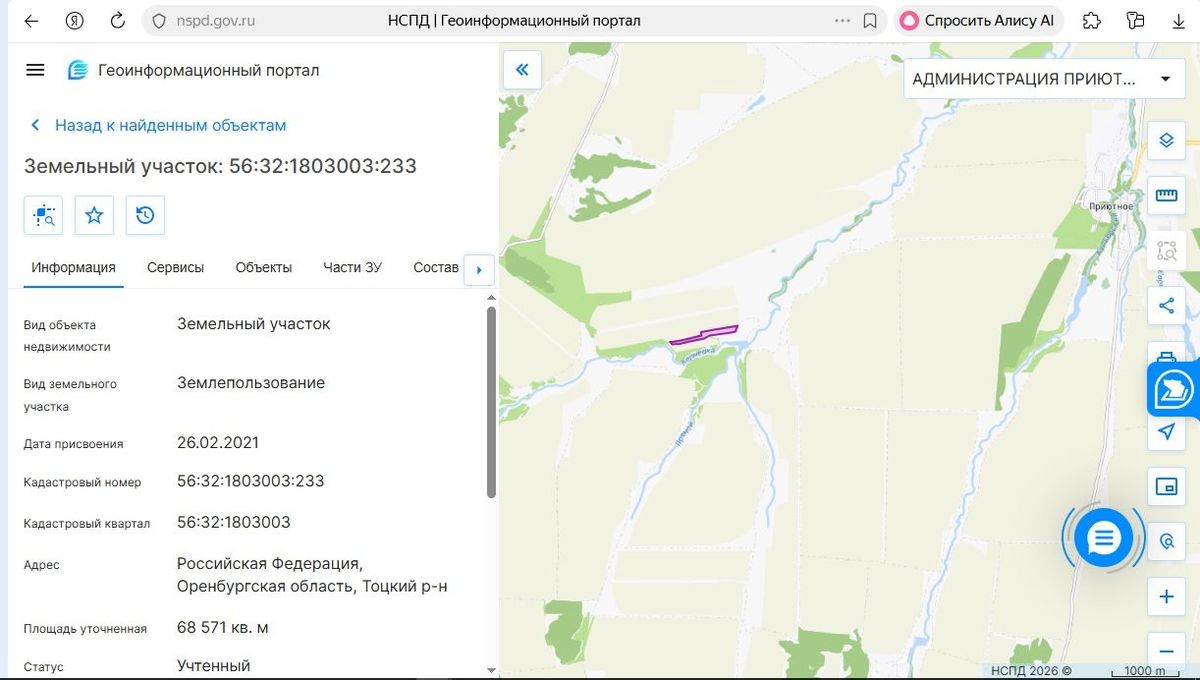This screenshot has height=680, width=1200.
Task: Reload the page
Action: (x=117, y=21)
